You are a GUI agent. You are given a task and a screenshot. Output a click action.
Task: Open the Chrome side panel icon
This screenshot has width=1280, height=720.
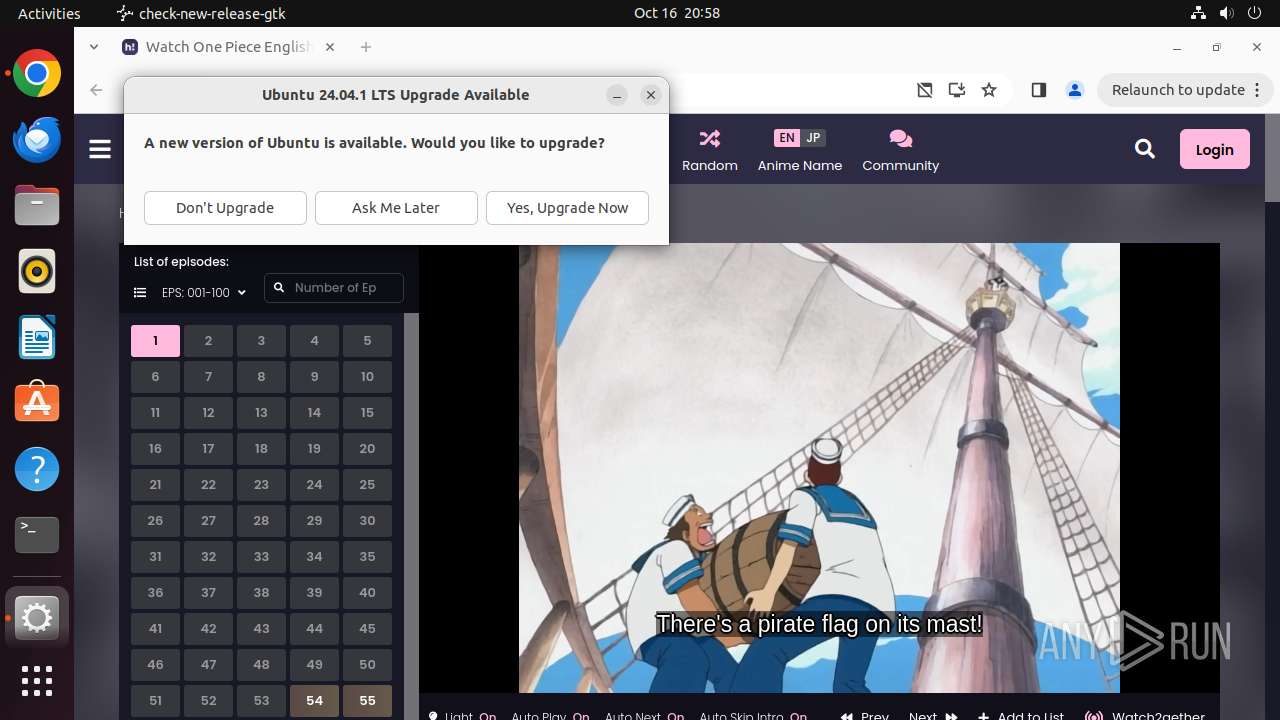[x=1038, y=90]
